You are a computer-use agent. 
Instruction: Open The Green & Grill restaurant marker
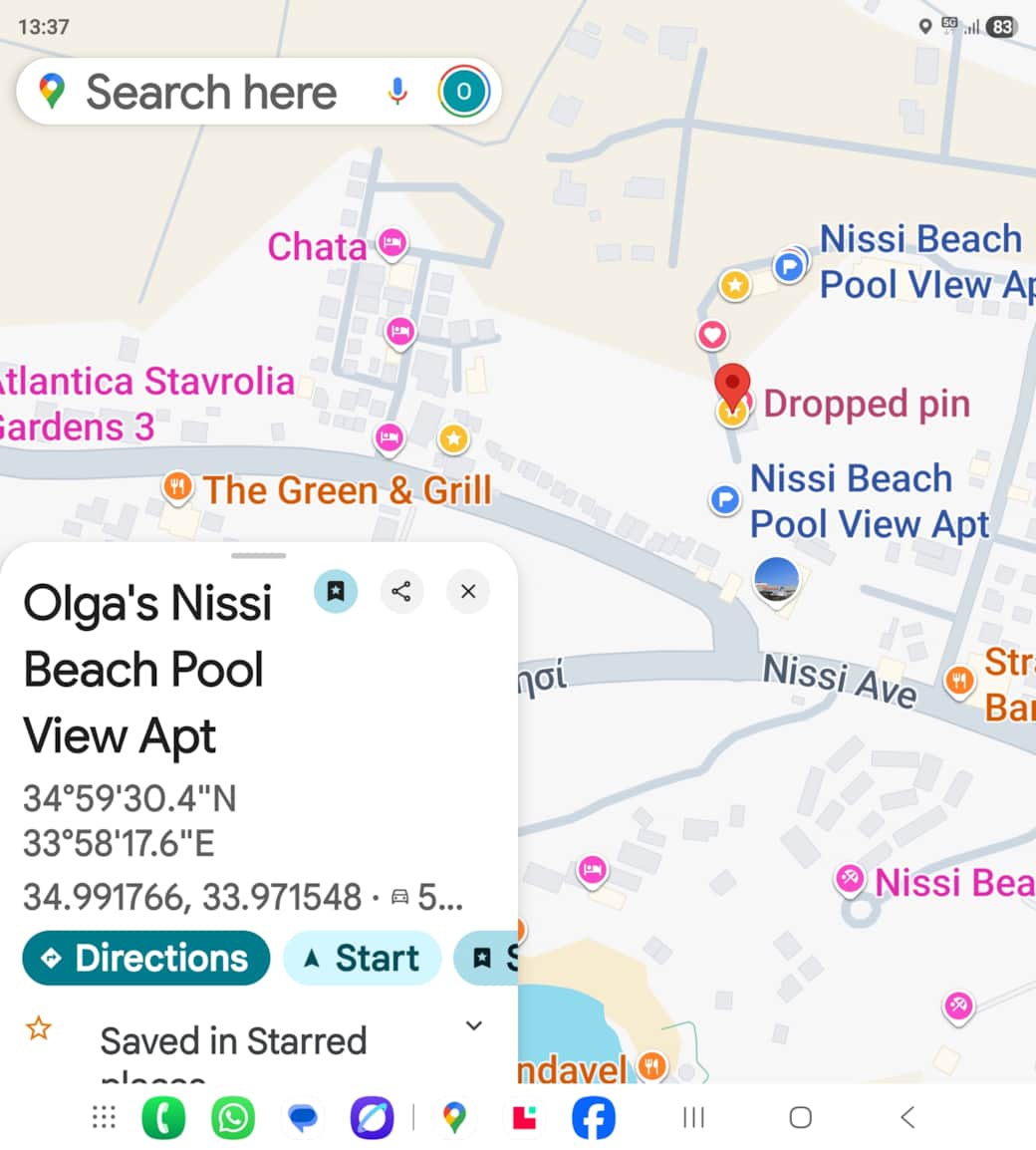click(177, 487)
